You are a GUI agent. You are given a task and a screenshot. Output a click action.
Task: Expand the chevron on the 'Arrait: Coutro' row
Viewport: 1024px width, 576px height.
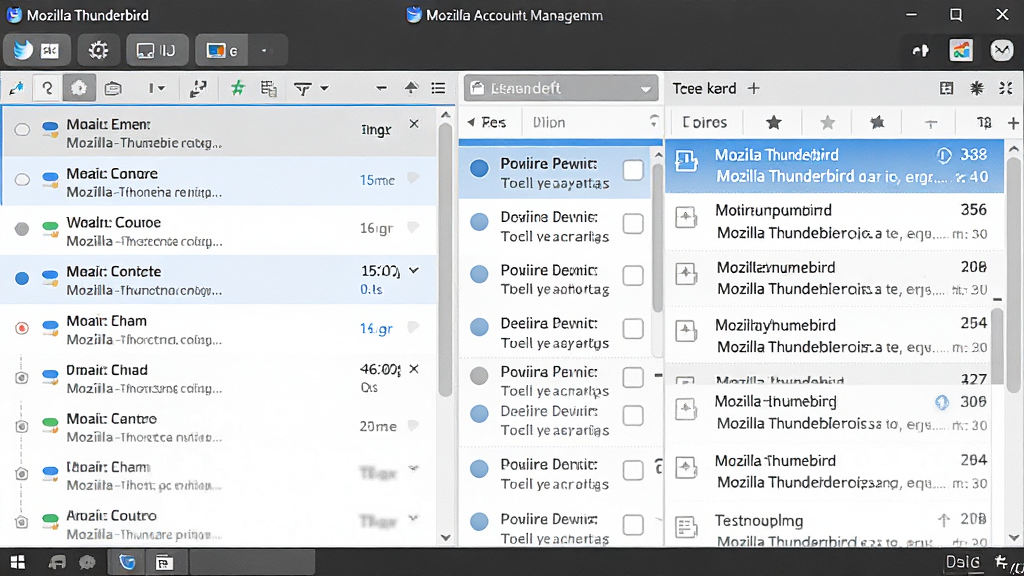click(x=413, y=519)
